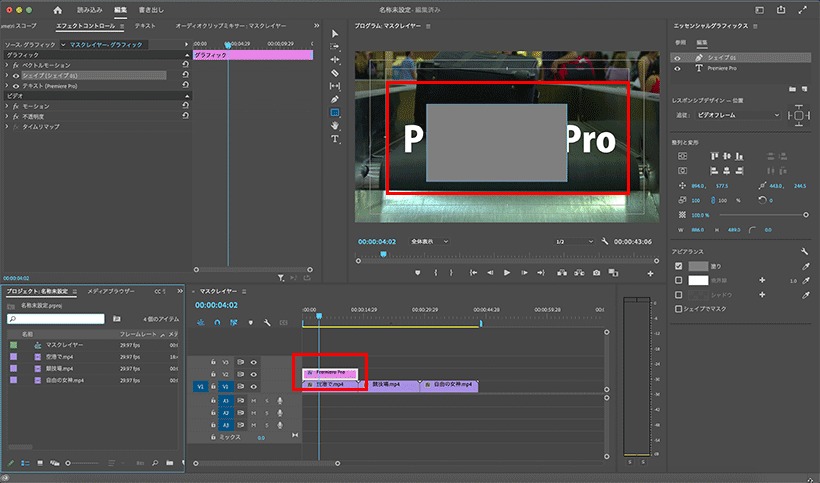Image resolution: width=820 pixels, height=483 pixels.
Task: Select 競技場.mp4 in project panel
Action: (x=60, y=369)
